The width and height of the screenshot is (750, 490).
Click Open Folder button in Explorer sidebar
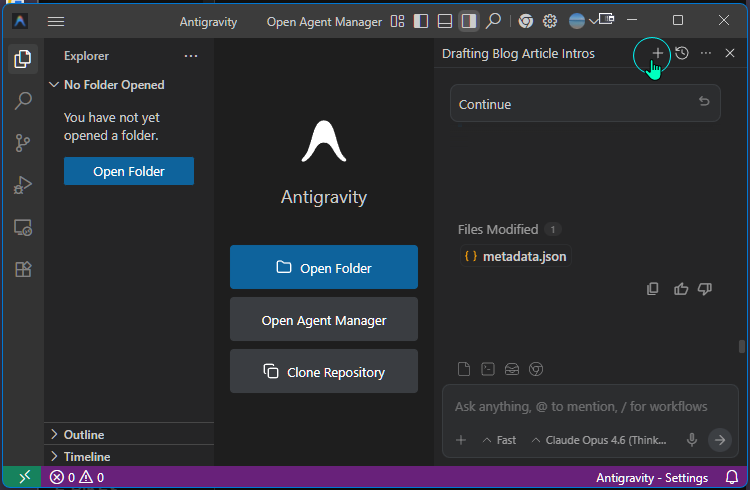click(x=129, y=171)
